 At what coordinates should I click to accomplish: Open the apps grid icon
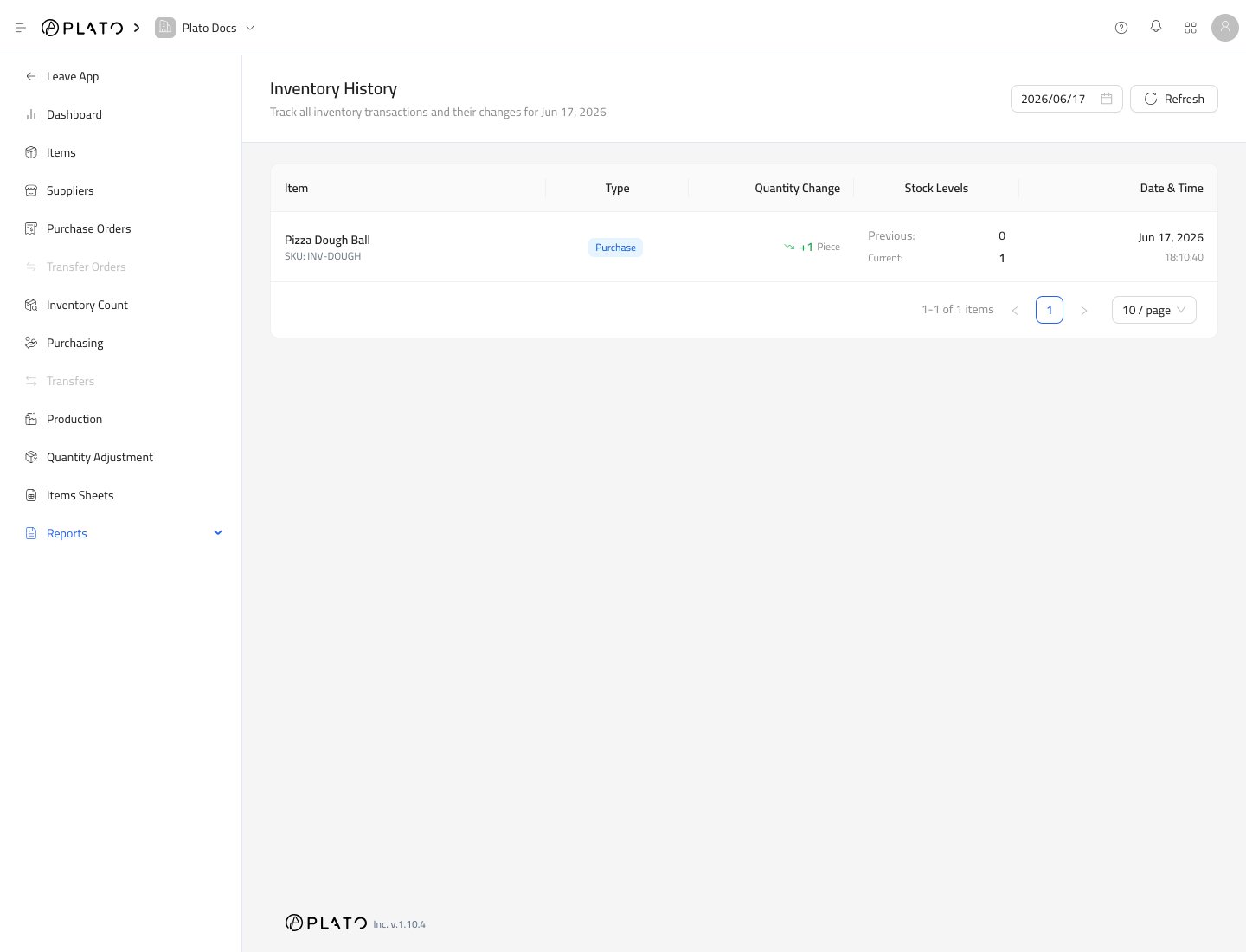point(1191,28)
